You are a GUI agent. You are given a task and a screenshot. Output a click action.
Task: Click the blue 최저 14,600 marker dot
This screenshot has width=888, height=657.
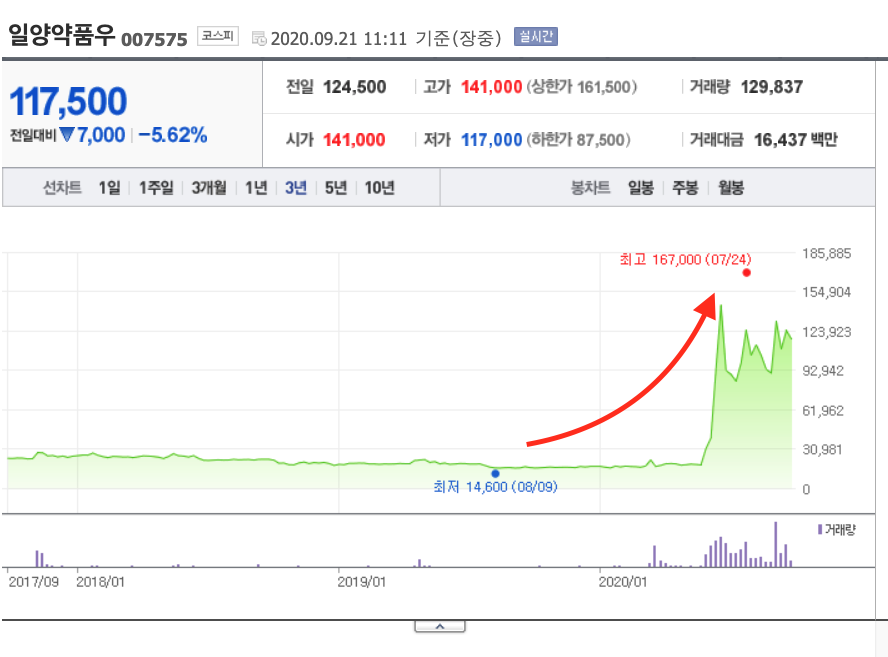click(x=496, y=473)
